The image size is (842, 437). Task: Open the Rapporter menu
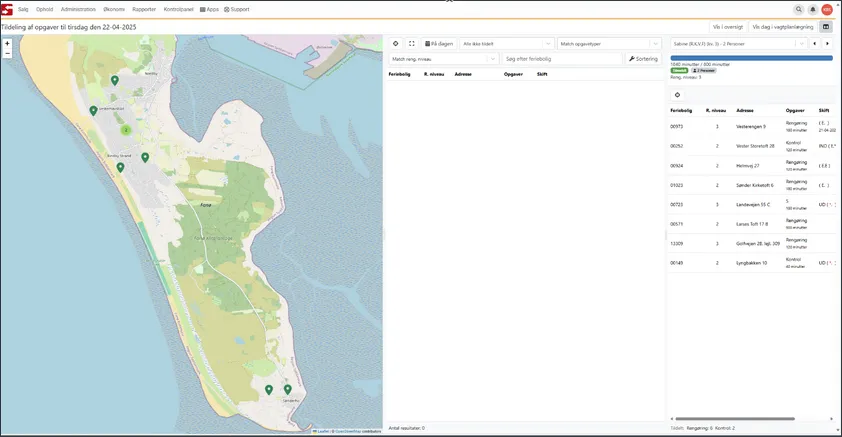[144, 9]
